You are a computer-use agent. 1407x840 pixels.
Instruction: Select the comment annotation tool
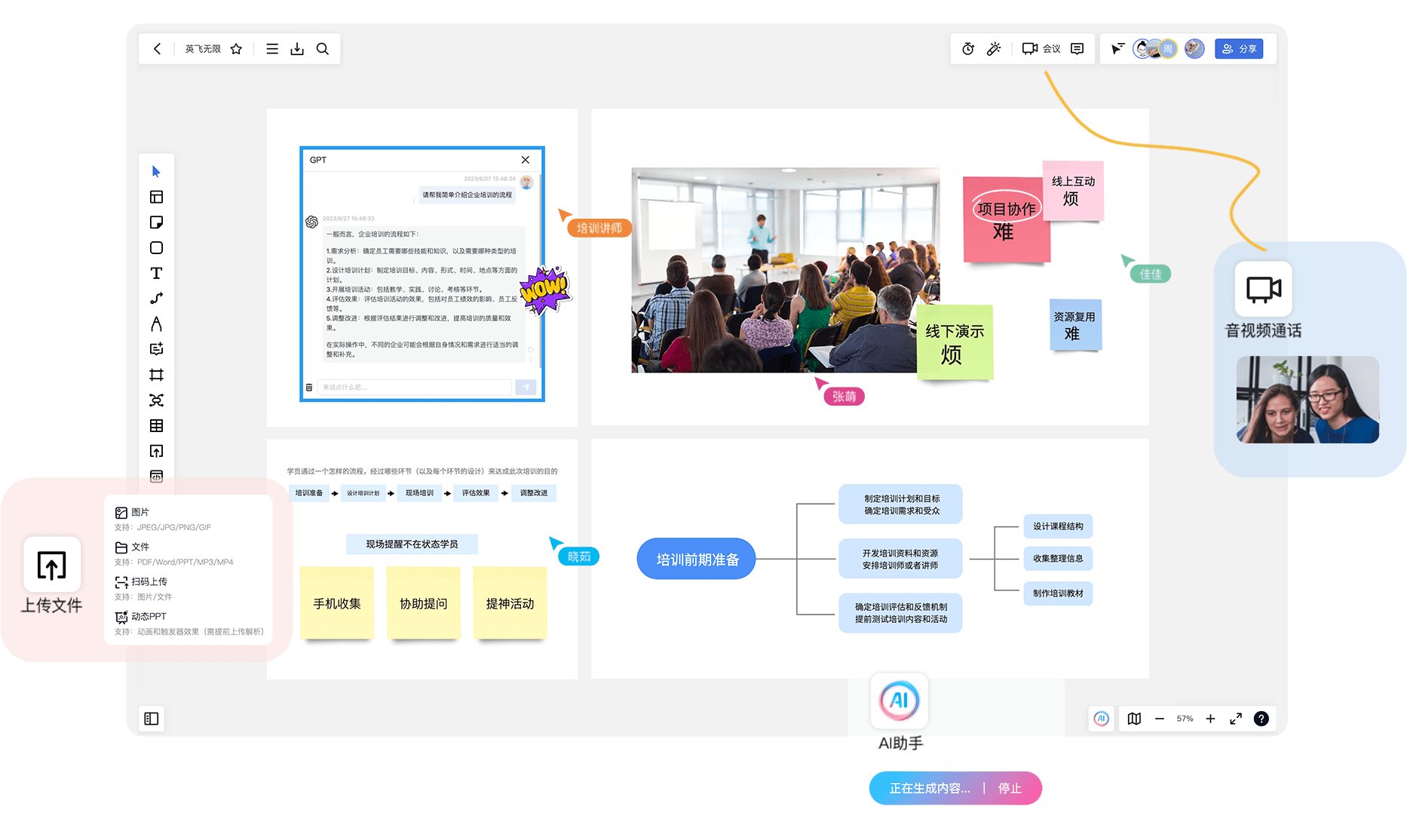pos(156,349)
